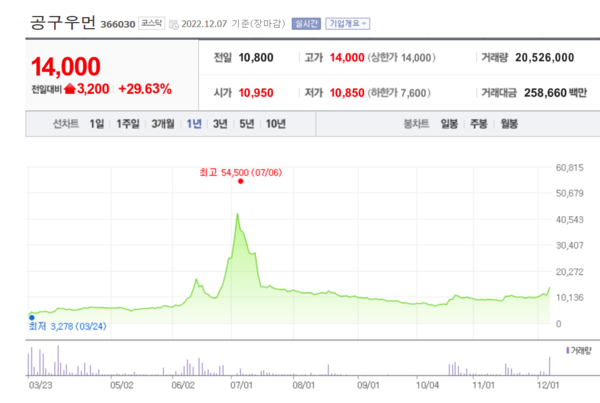
Task: Select the 3년 line chart period
Action: pos(220,124)
